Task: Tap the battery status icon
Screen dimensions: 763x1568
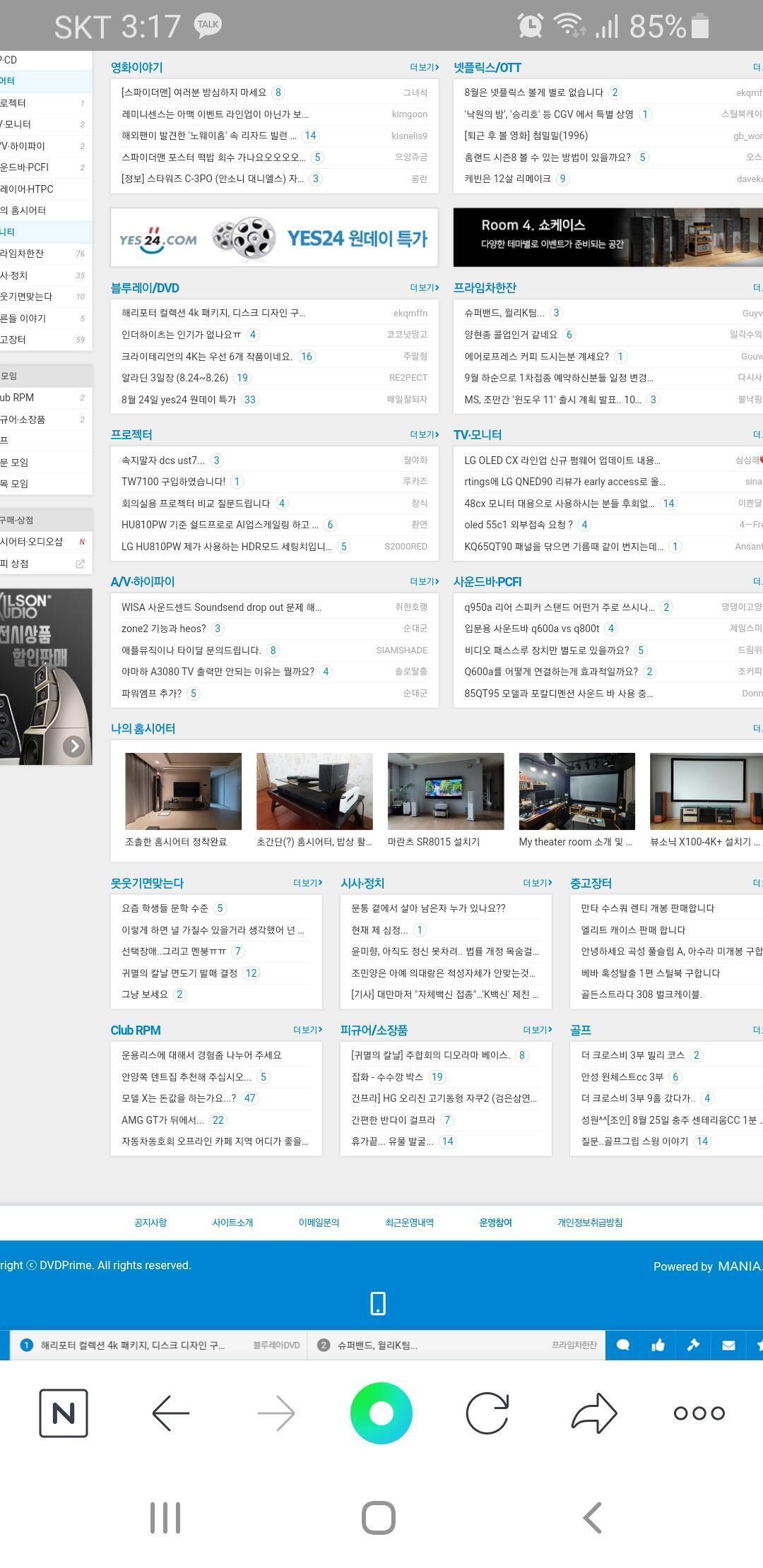Action: [x=699, y=26]
